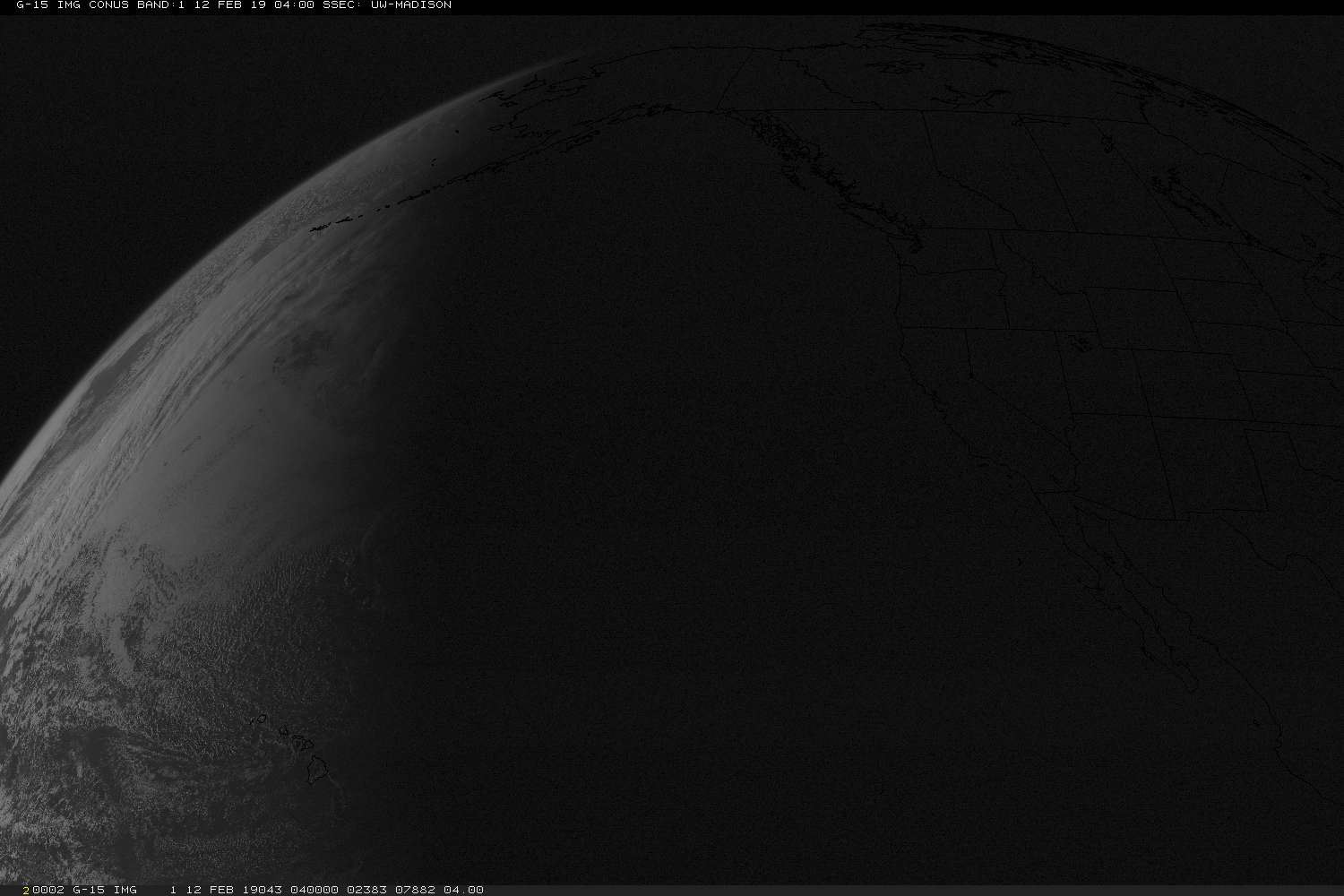Click the yellow "2" in the footer
Viewport: 1344px width, 896px height.
(27, 890)
